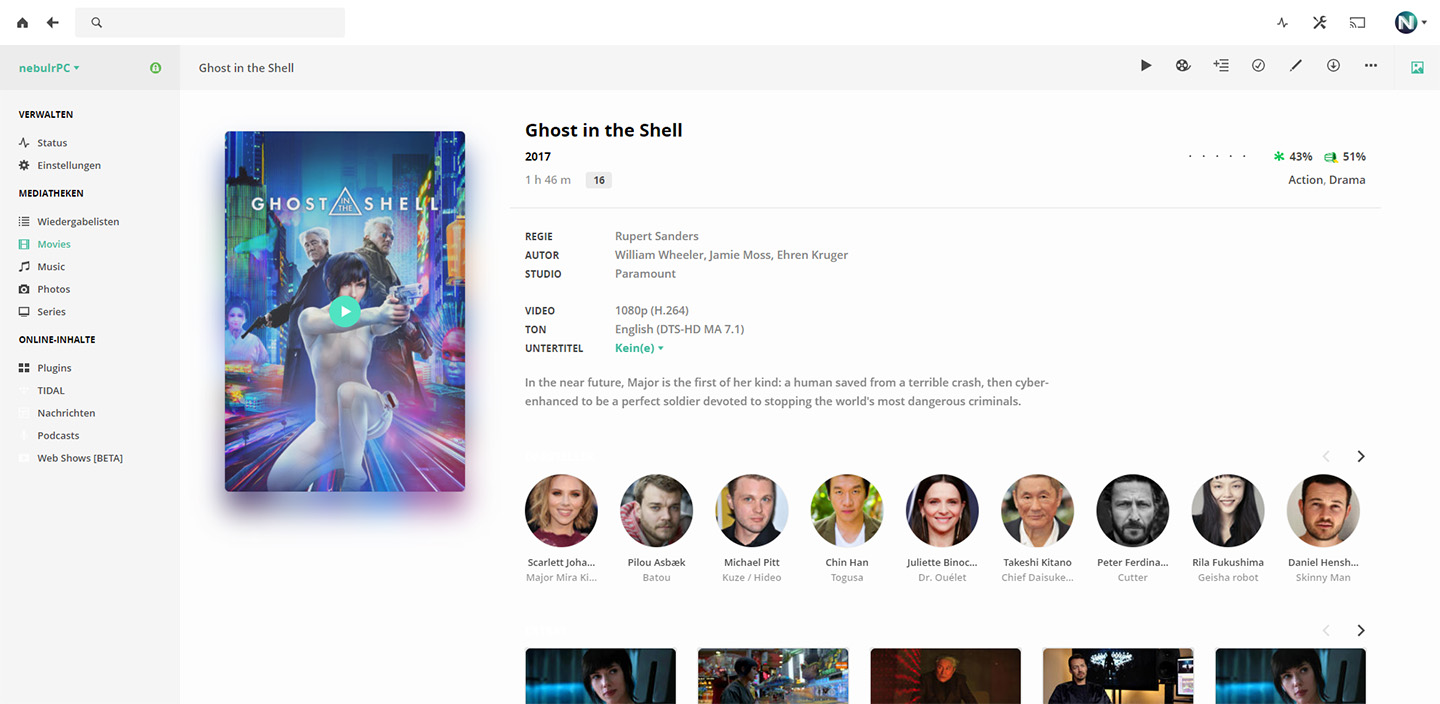Play the movie from the toolbar

point(1146,65)
